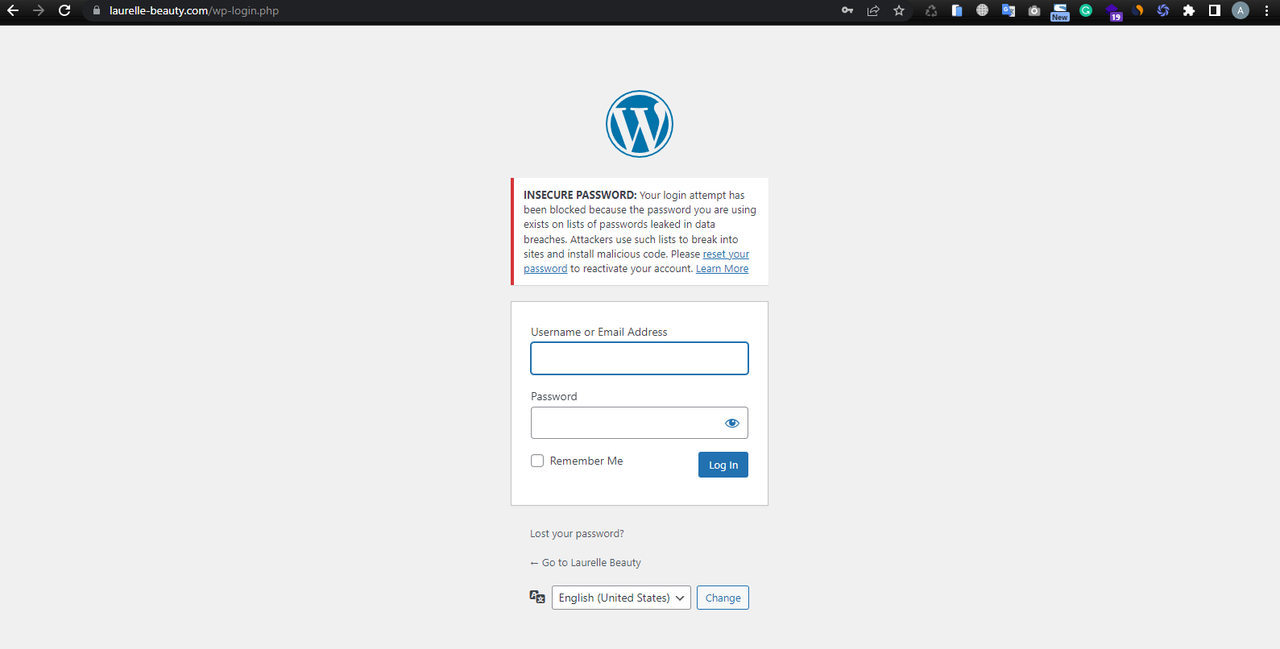The image size is (1280, 649).
Task: Open the Learn More link
Action: [722, 269]
